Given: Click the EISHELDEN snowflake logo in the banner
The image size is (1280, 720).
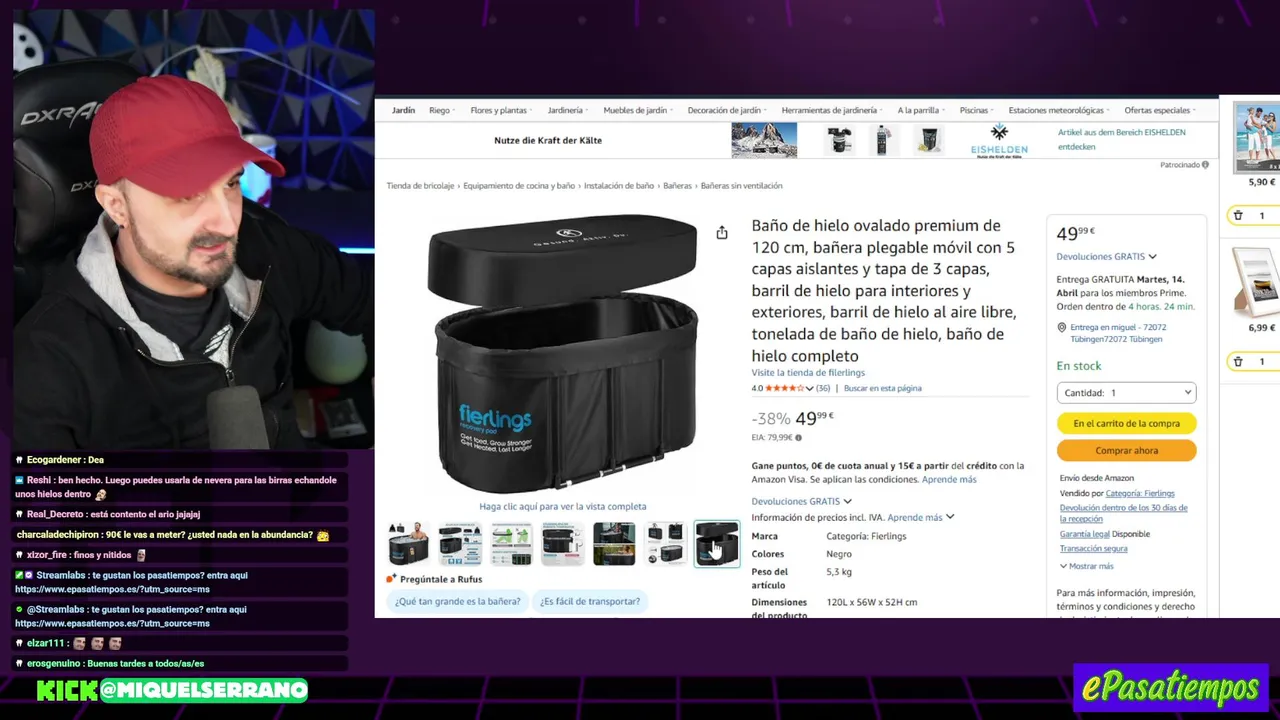Looking at the screenshot, I should tap(999, 139).
